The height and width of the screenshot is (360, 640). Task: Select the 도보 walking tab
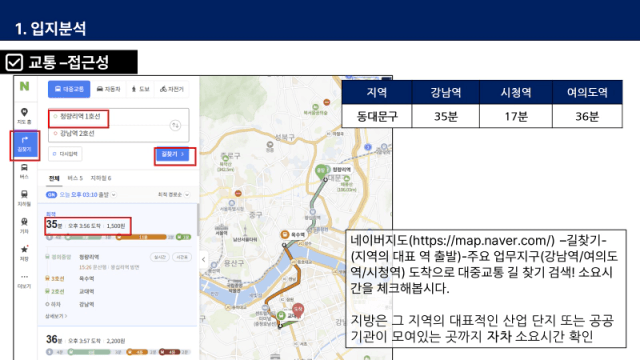140,89
